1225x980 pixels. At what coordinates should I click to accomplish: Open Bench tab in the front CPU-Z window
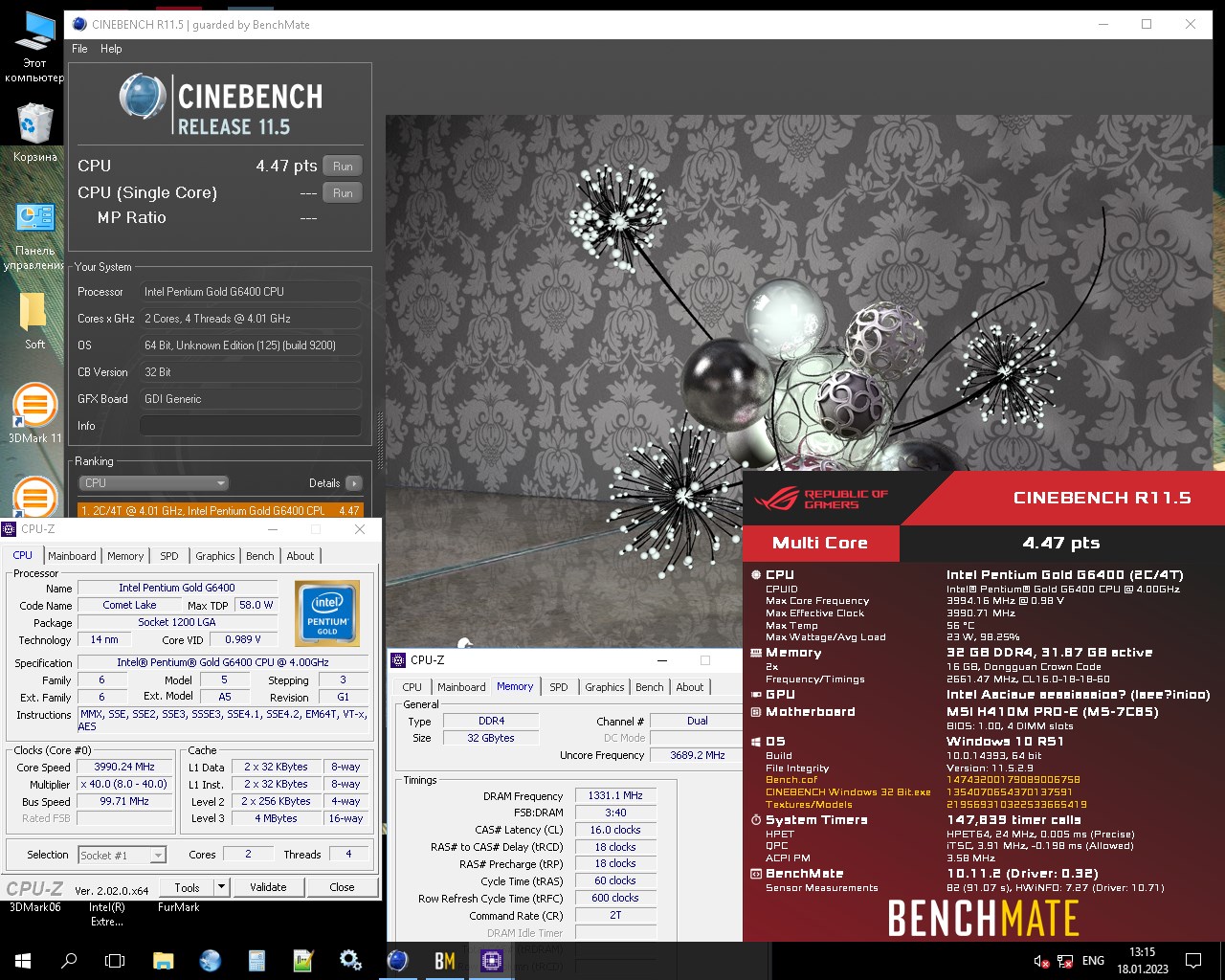click(260, 556)
